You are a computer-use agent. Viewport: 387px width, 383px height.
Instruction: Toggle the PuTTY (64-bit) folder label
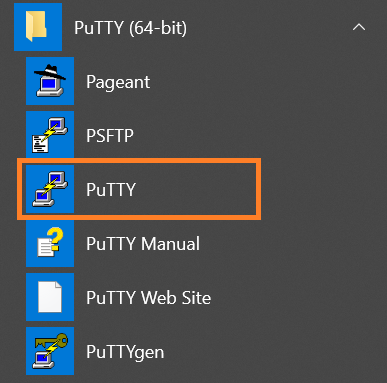(130, 28)
